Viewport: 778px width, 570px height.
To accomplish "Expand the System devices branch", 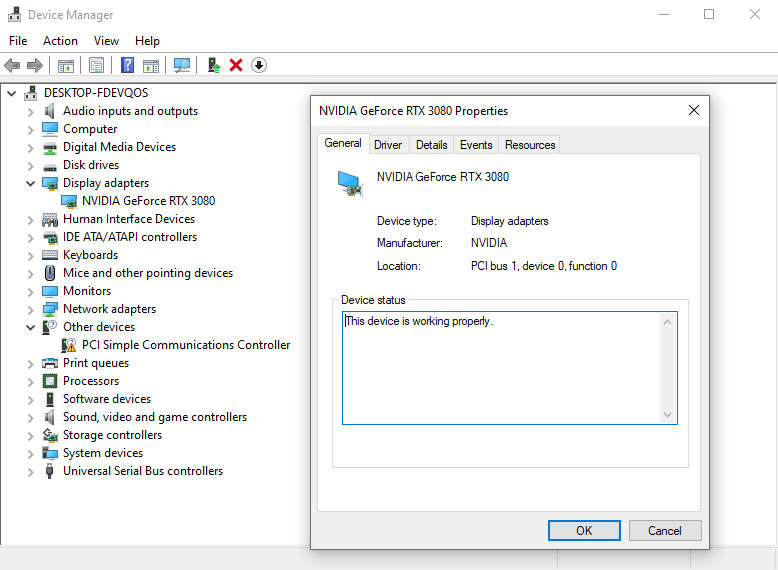I will coord(30,454).
